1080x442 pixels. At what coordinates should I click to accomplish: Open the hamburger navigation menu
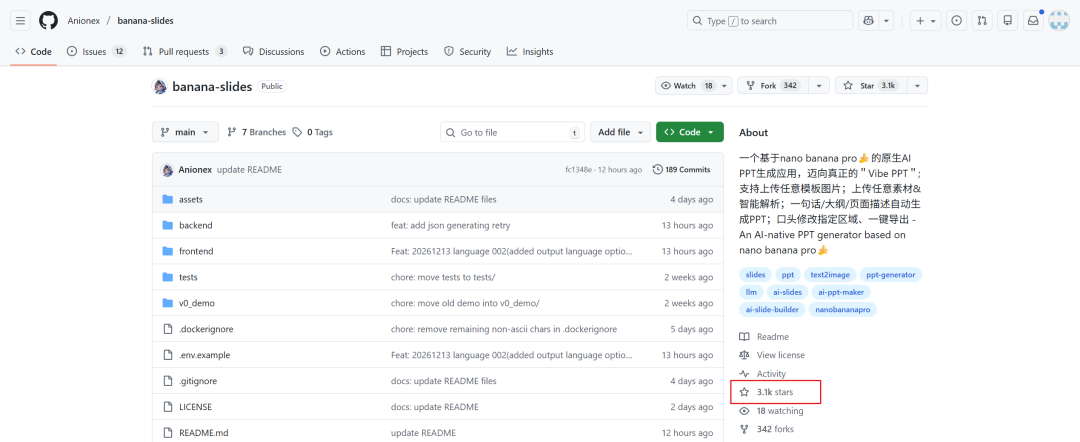click(x=21, y=21)
